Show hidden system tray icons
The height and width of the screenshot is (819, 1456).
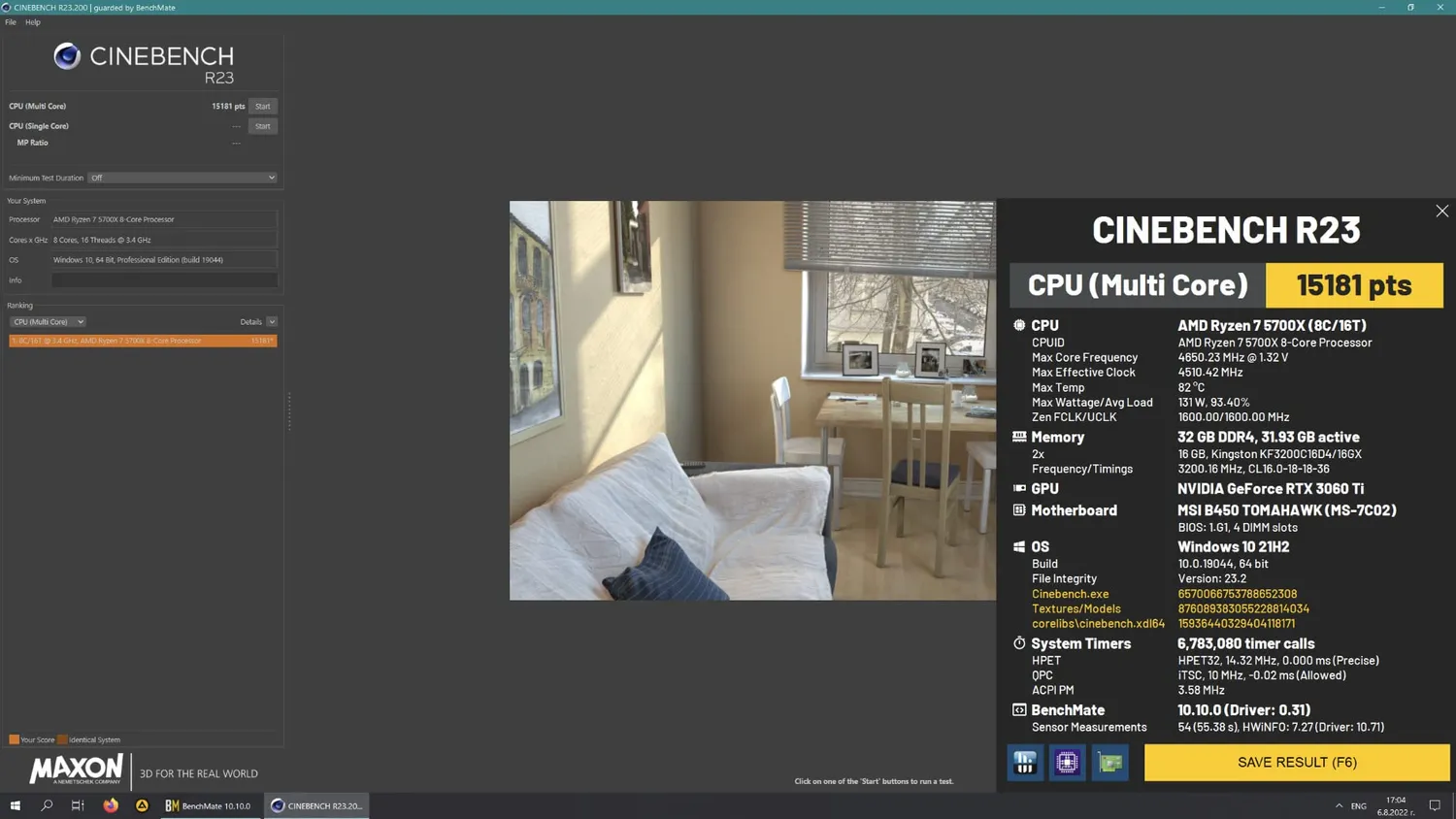(x=1340, y=805)
